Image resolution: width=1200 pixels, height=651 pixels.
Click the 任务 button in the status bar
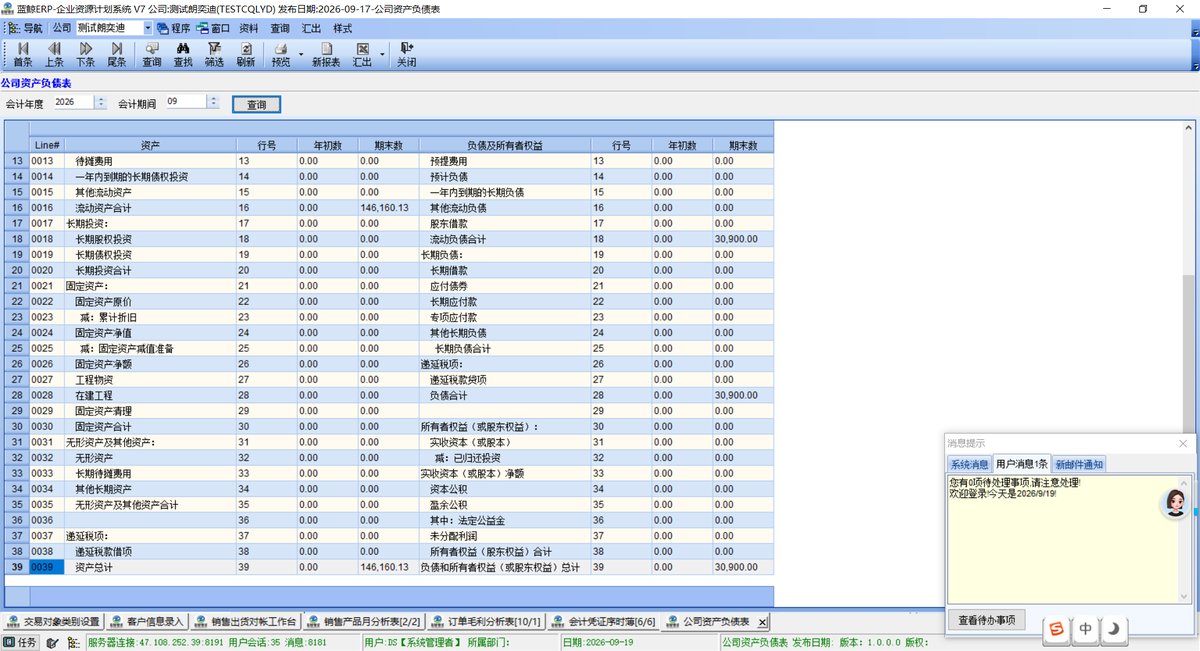click(x=21, y=643)
